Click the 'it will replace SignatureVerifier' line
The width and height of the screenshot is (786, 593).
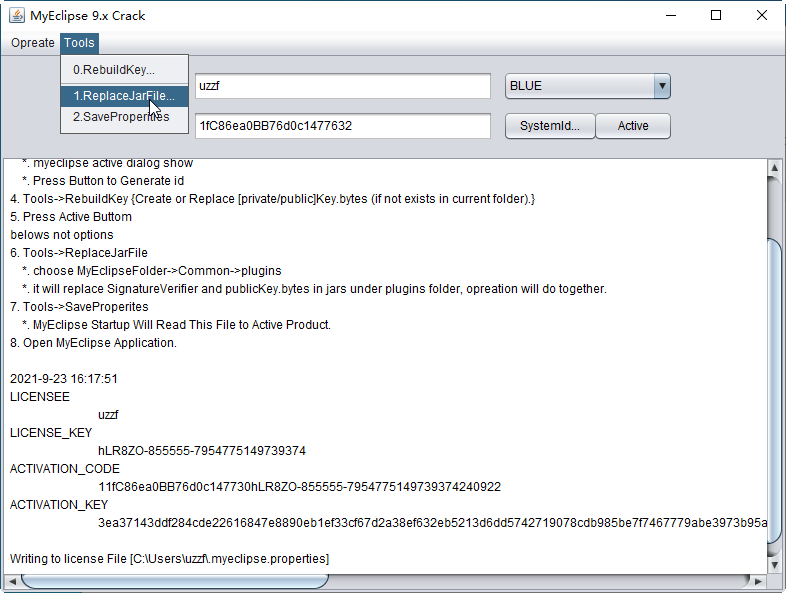click(x=314, y=289)
